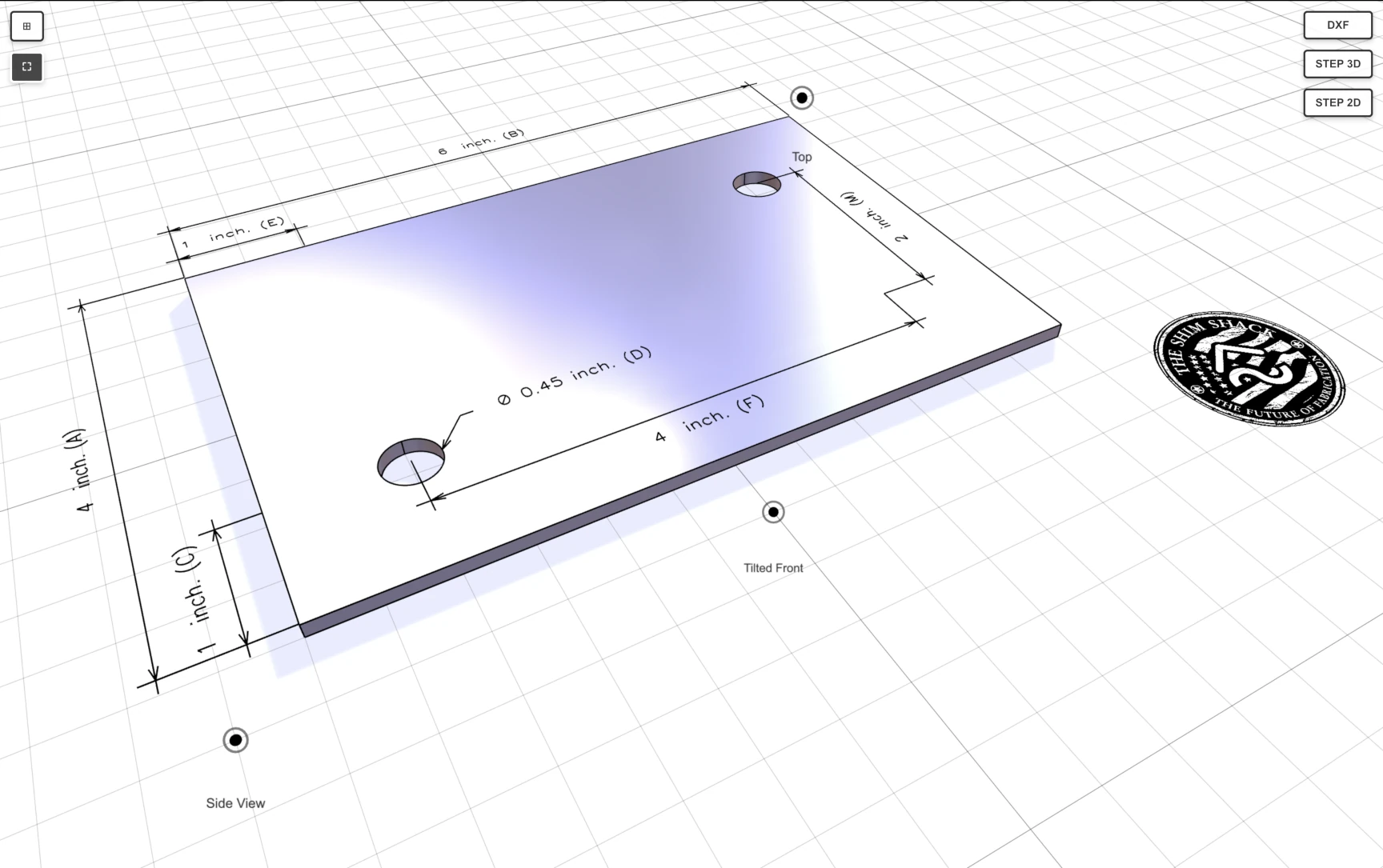
Task: Click the STEP 2D export button
Action: pos(1337,102)
